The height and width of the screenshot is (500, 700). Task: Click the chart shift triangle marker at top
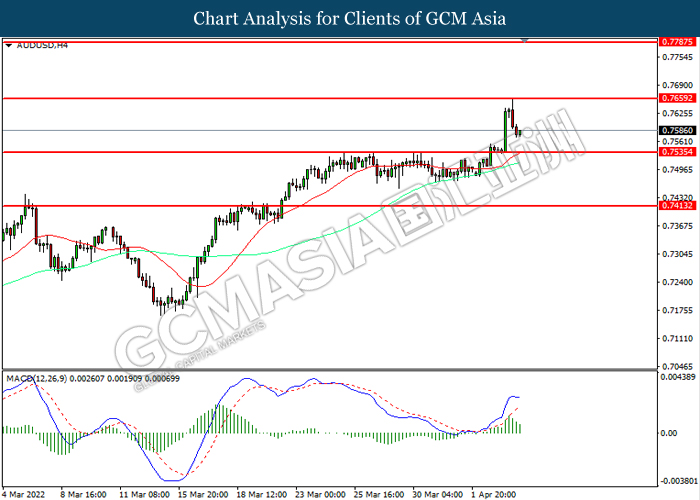point(525,41)
